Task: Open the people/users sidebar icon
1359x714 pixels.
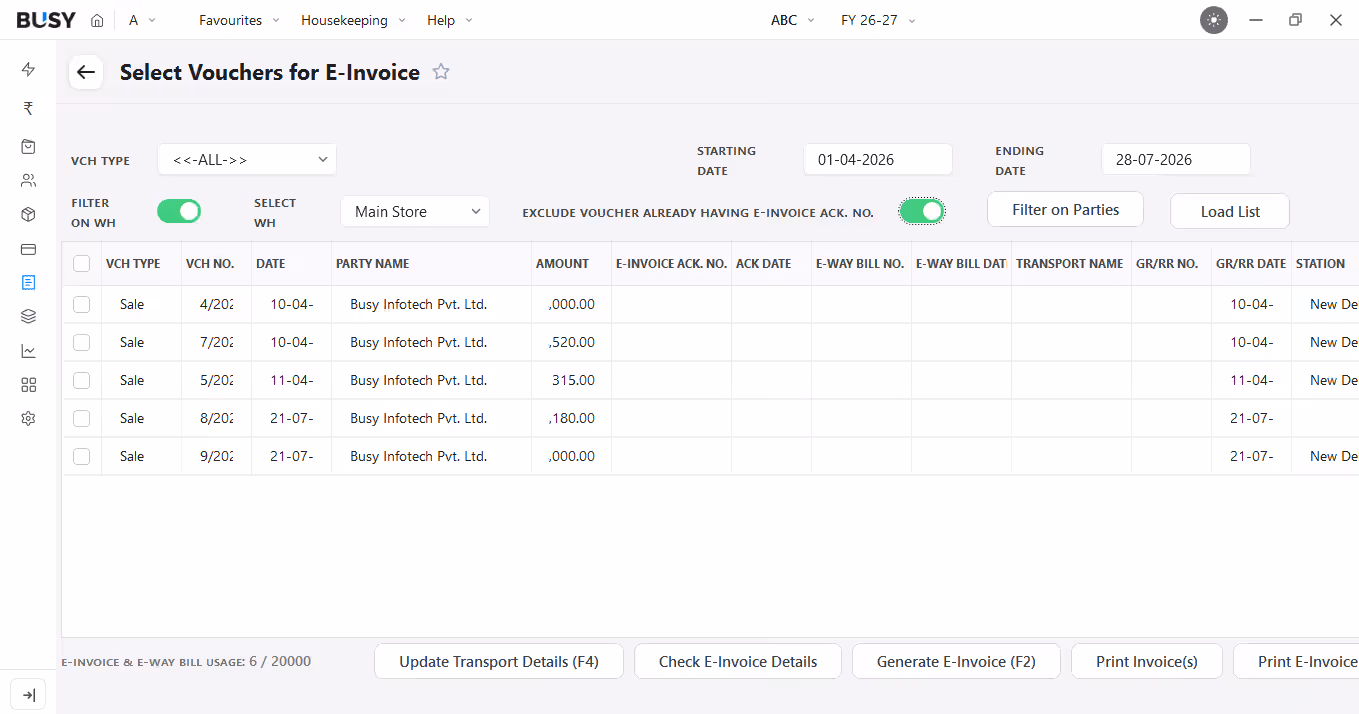Action: click(28, 181)
